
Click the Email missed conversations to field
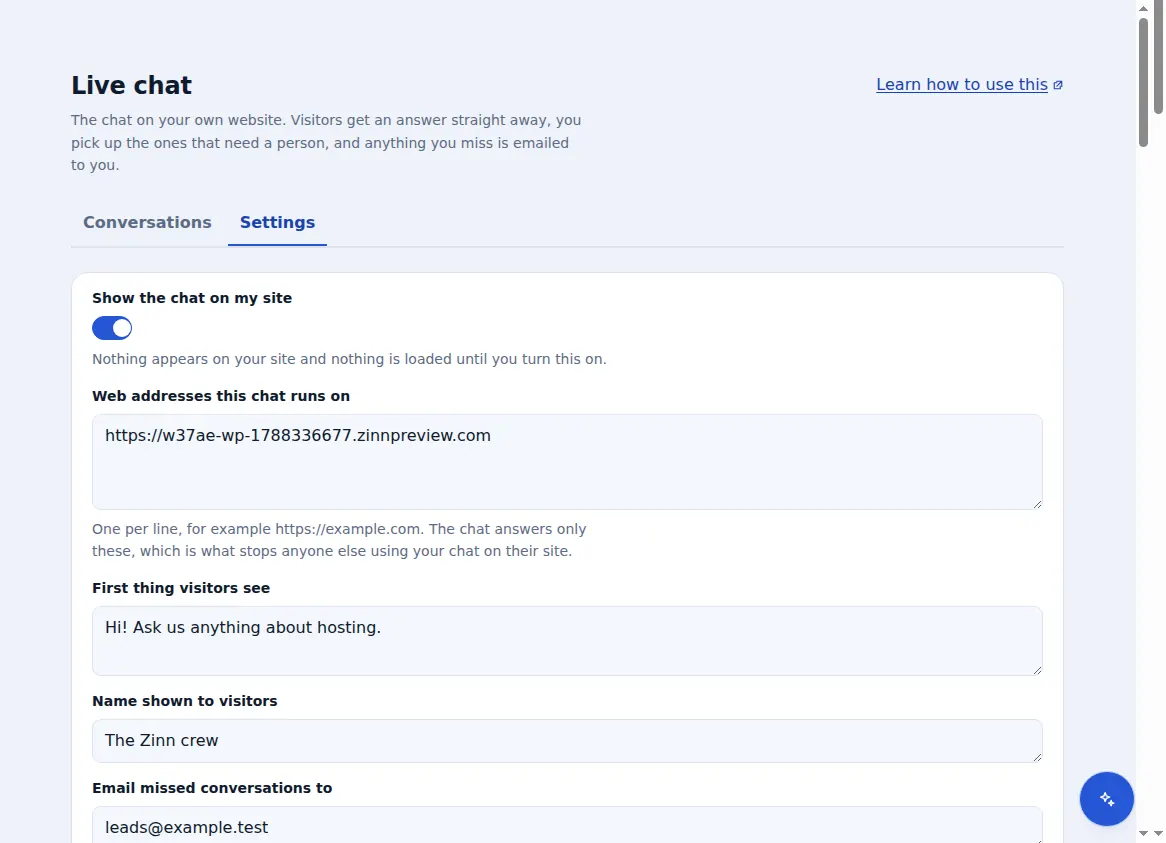[x=567, y=825]
